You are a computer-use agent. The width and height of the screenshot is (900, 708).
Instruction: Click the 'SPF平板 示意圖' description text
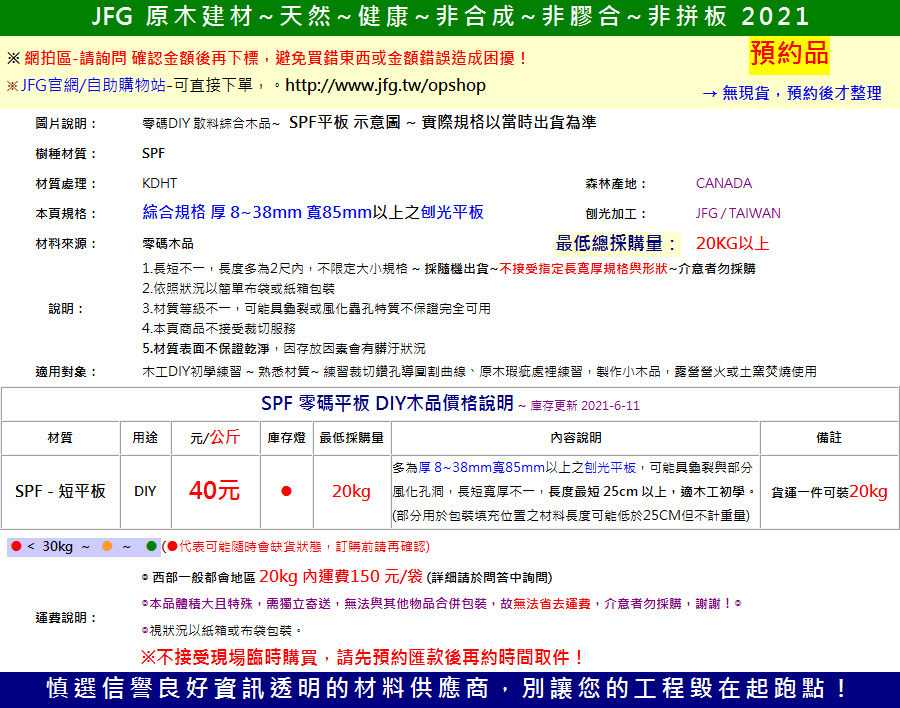[344, 122]
